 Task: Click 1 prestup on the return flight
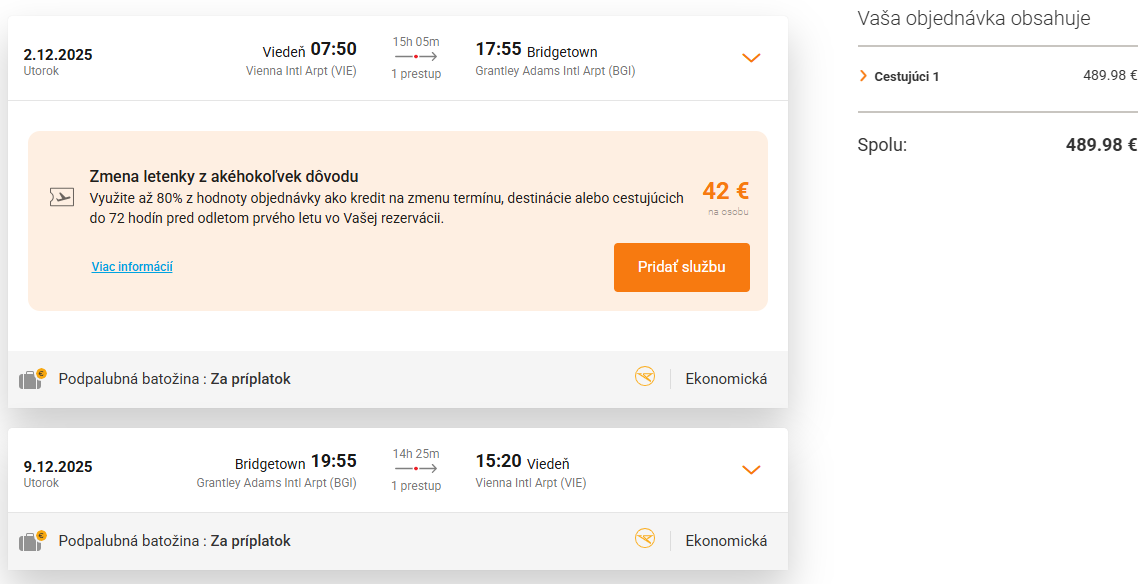pos(415,485)
